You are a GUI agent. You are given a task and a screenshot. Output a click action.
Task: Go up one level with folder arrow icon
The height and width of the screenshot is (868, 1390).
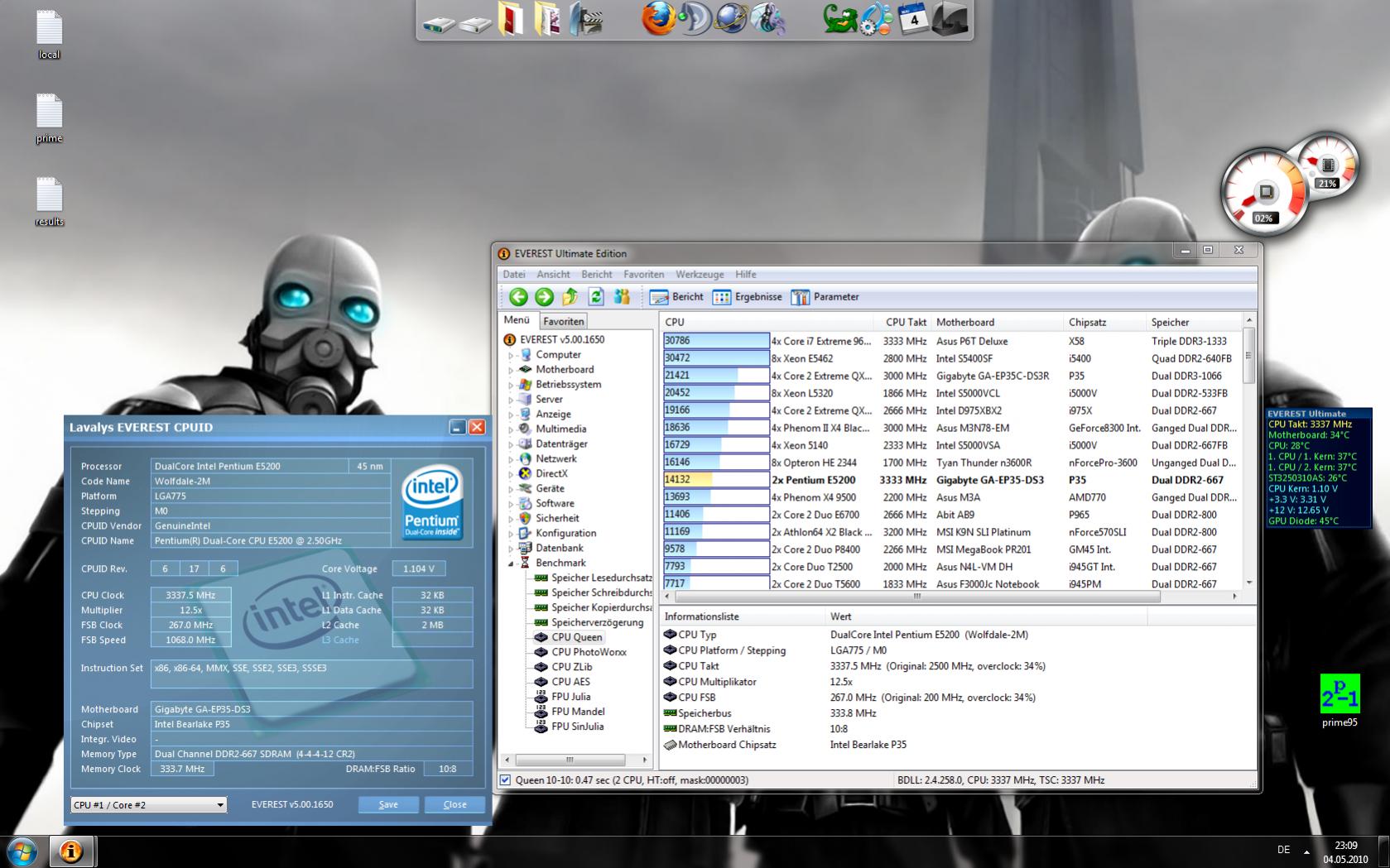pos(570,297)
